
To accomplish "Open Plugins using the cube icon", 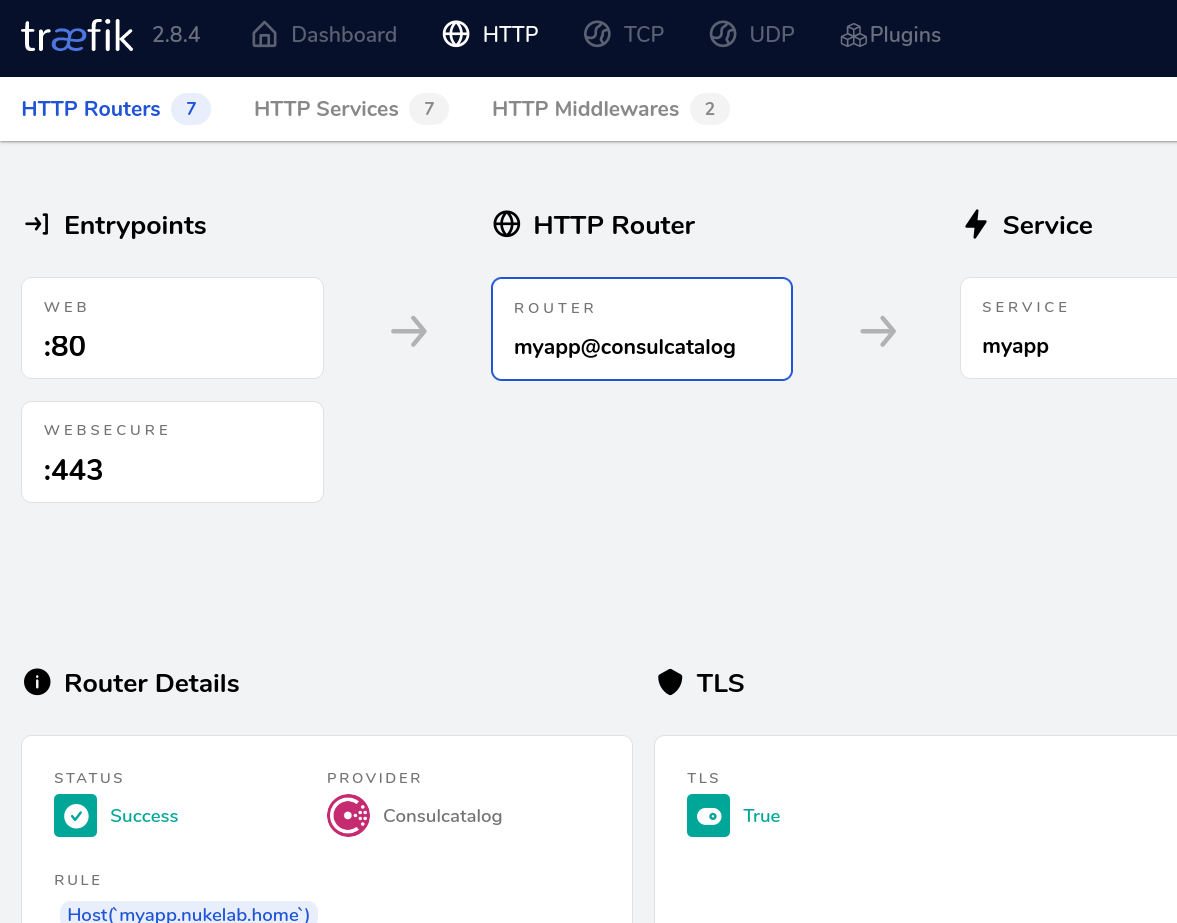I will coord(853,34).
